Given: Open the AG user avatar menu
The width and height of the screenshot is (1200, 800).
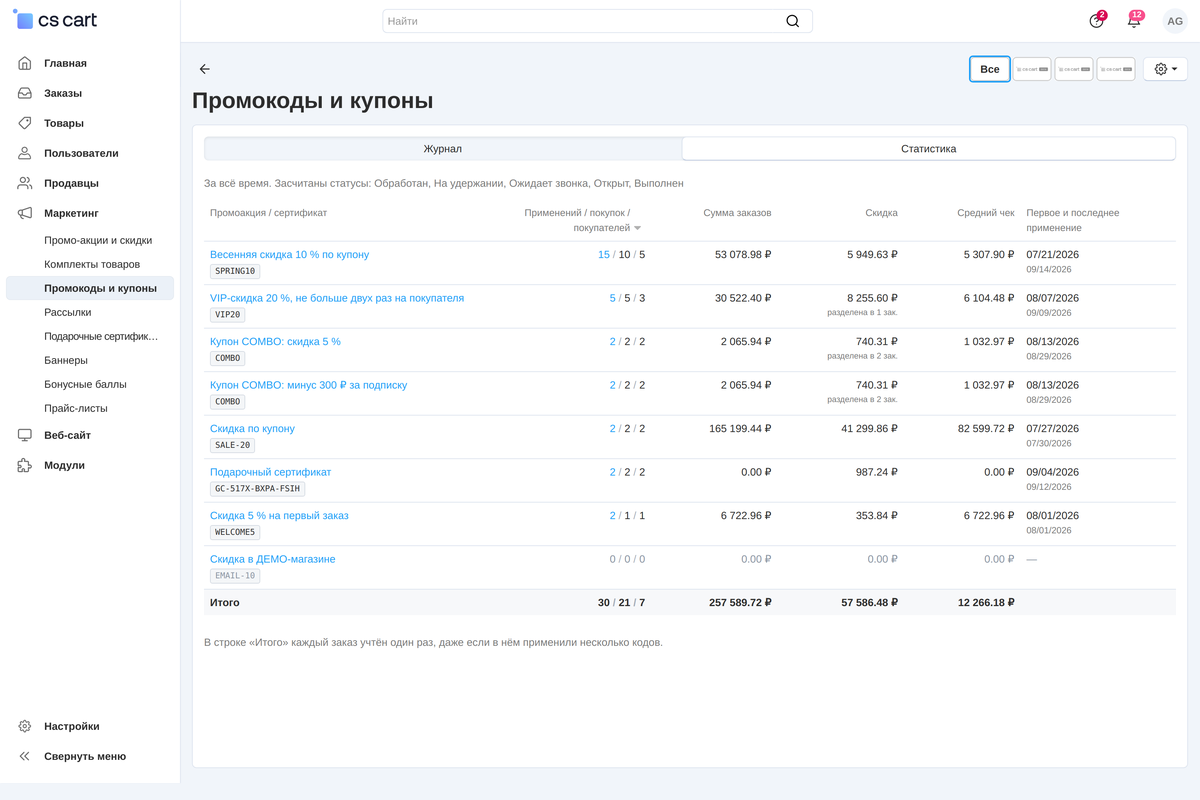Looking at the screenshot, I should 1175,21.
